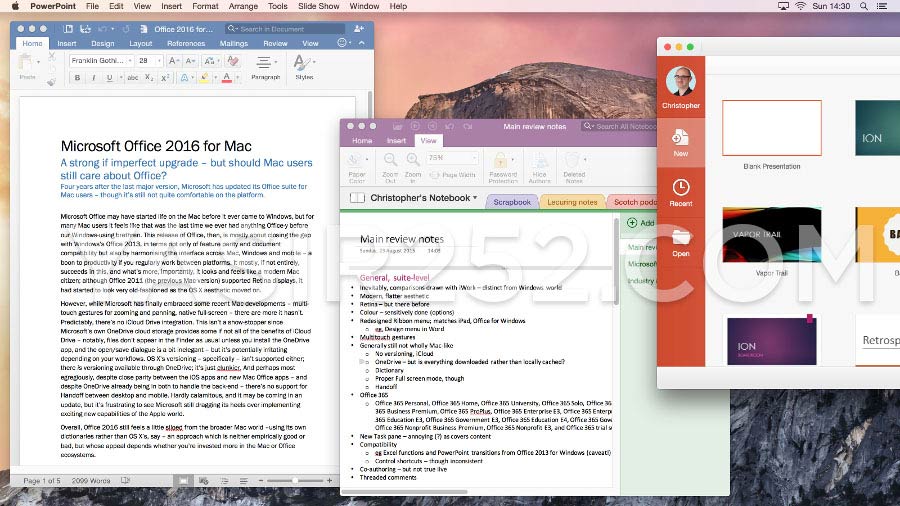The image size is (900, 506).
Task: Click the Format Painter brush in Word
Action: pyautogui.click(x=52, y=82)
